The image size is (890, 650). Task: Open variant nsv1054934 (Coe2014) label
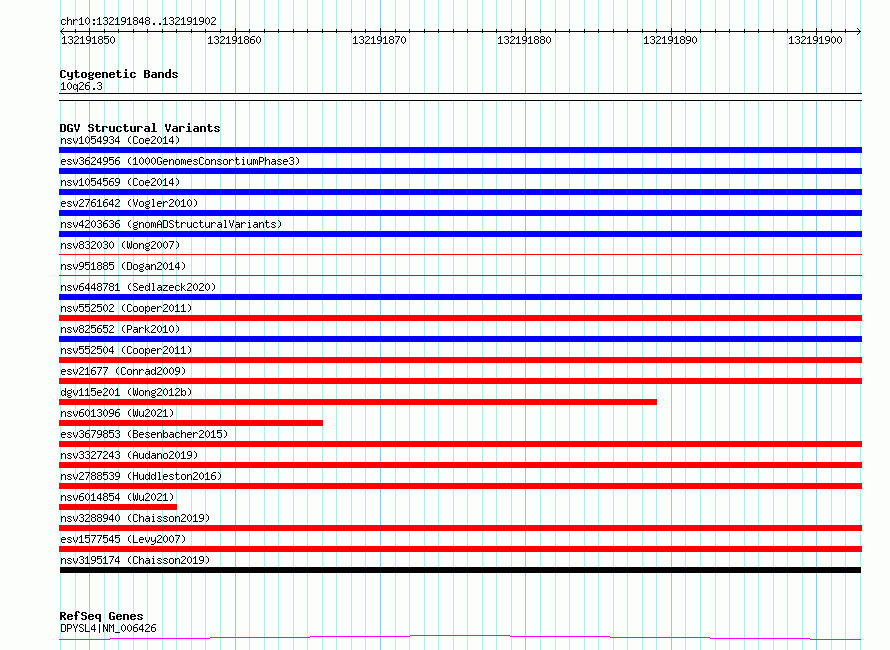coord(120,140)
